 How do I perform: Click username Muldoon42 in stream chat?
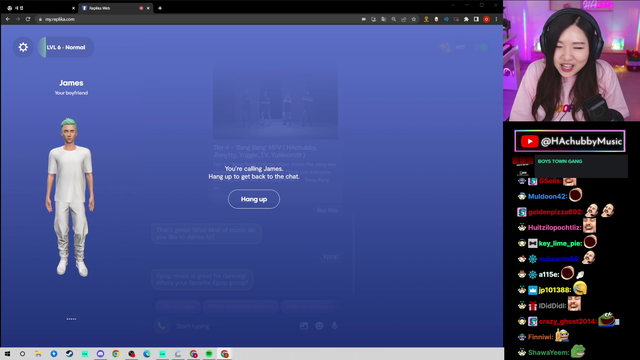tap(547, 196)
